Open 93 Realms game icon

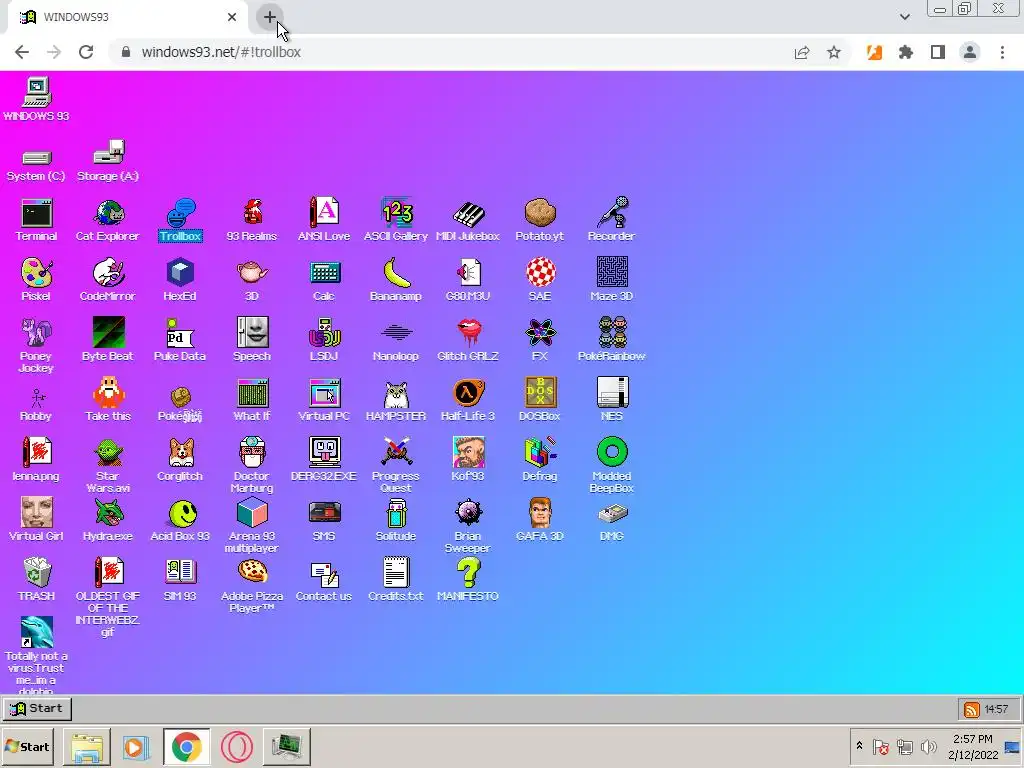pos(252,220)
